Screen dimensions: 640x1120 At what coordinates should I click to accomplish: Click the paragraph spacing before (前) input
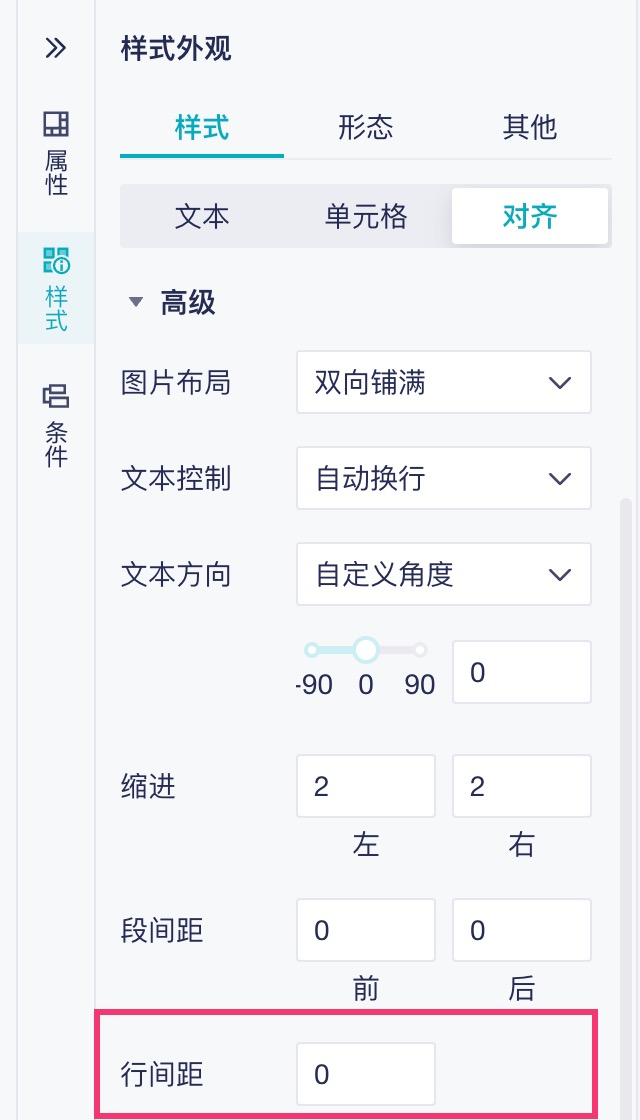coord(365,931)
